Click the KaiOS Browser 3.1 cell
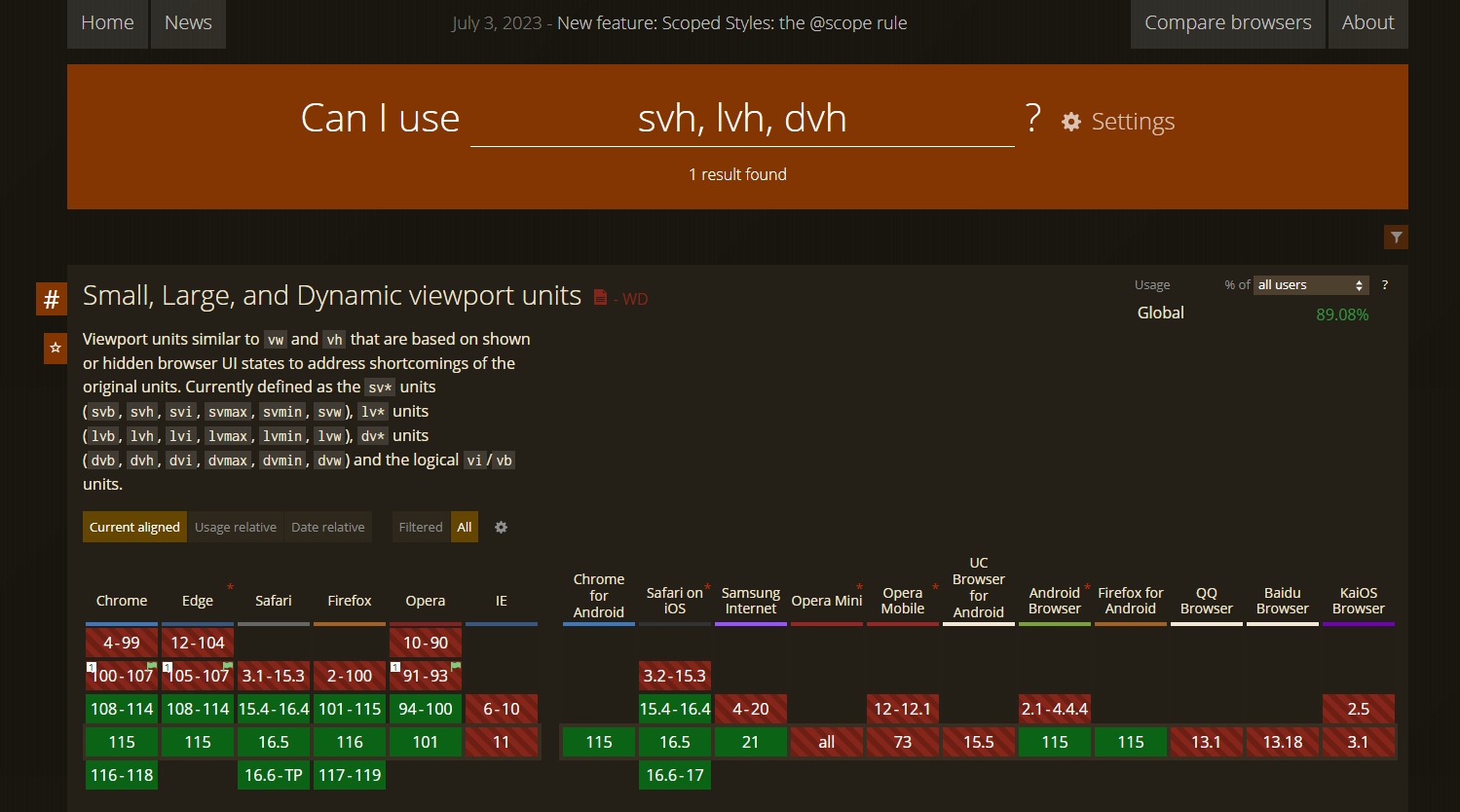The image size is (1460, 812). (x=1359, y=742)
